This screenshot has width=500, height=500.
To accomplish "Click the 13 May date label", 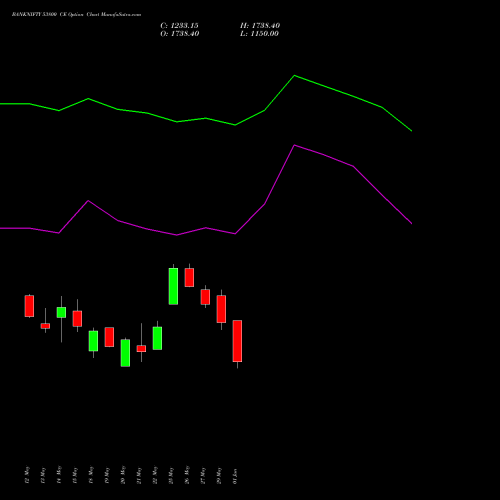I will tap(43, 475).
